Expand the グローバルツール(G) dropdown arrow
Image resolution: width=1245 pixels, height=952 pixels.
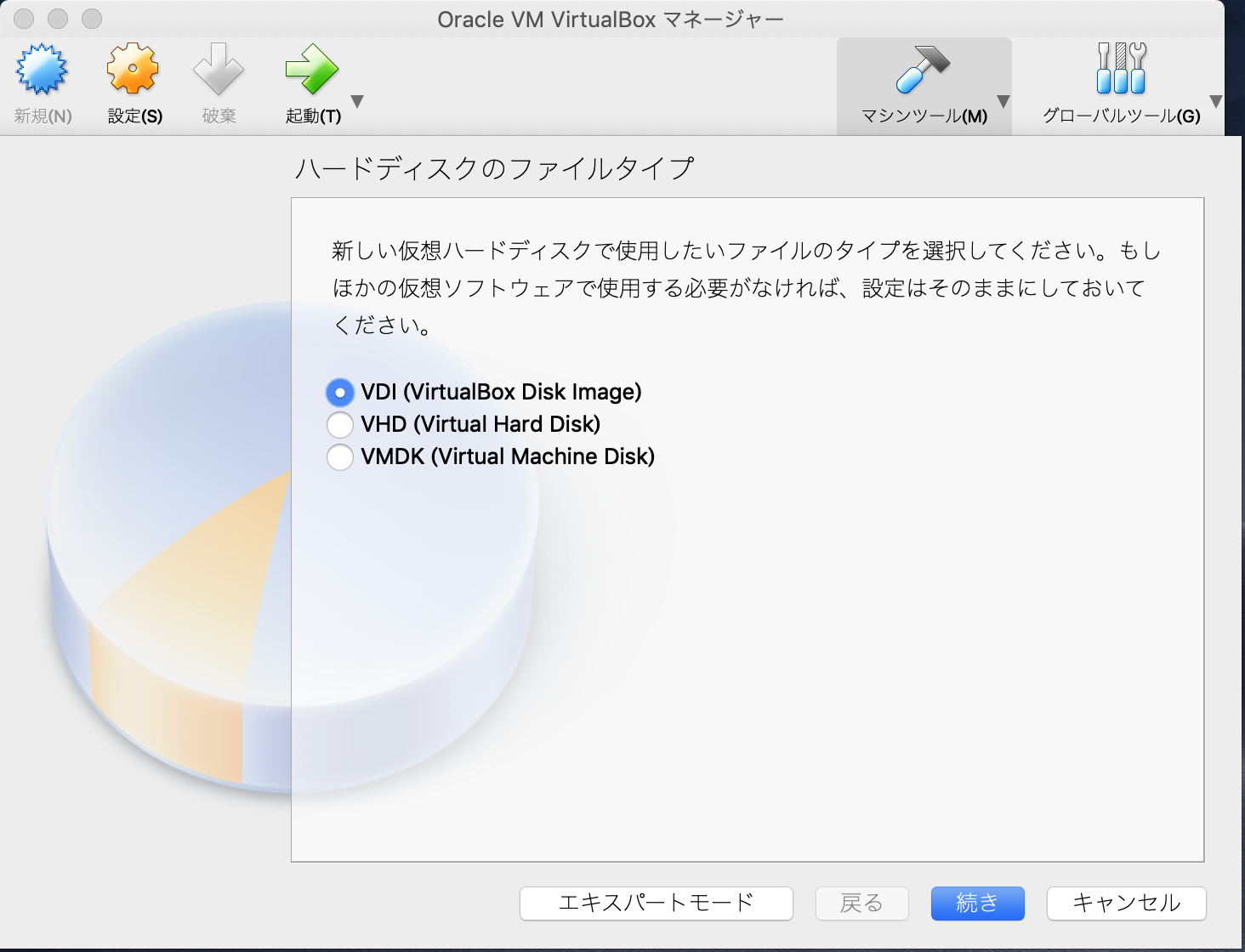click(1216, 101)
